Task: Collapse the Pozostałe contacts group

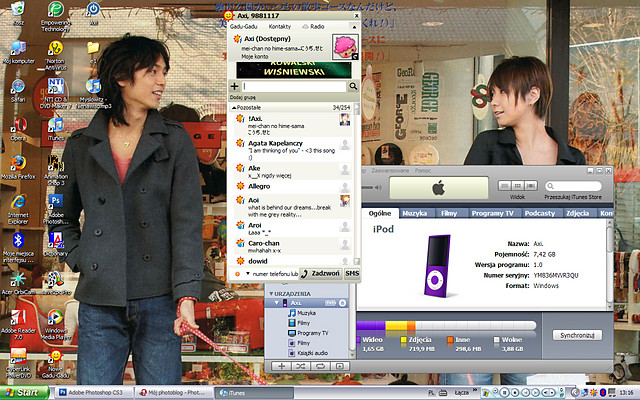Action: tap(234, 108)
